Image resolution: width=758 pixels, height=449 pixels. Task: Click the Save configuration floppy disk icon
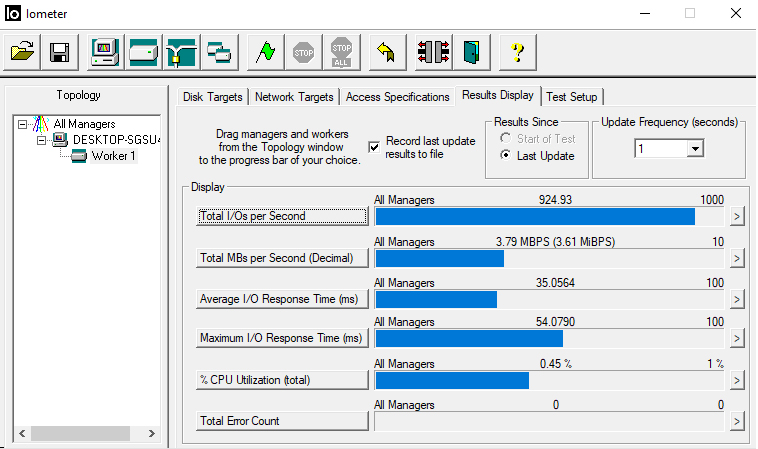point(59,51)
